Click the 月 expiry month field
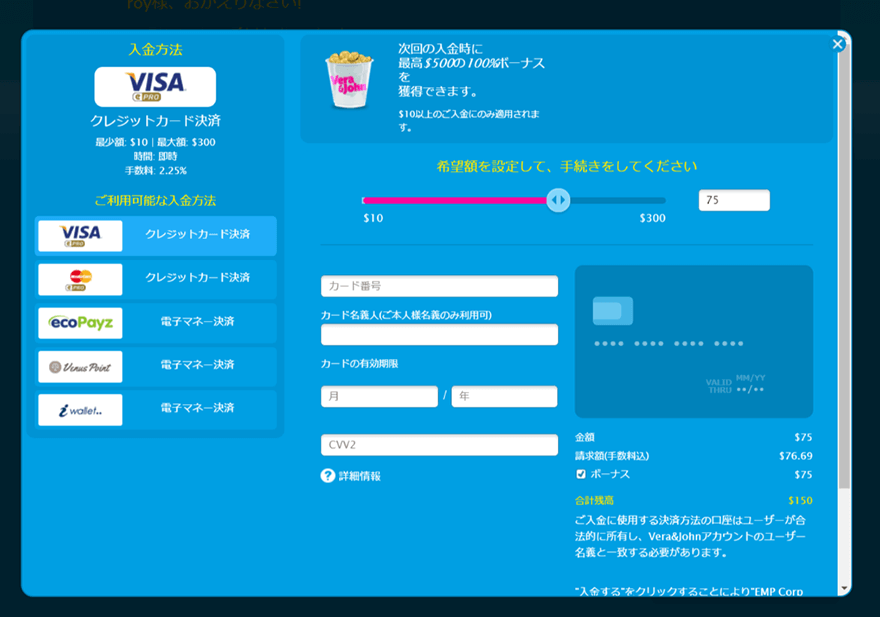 coord(379,396)
